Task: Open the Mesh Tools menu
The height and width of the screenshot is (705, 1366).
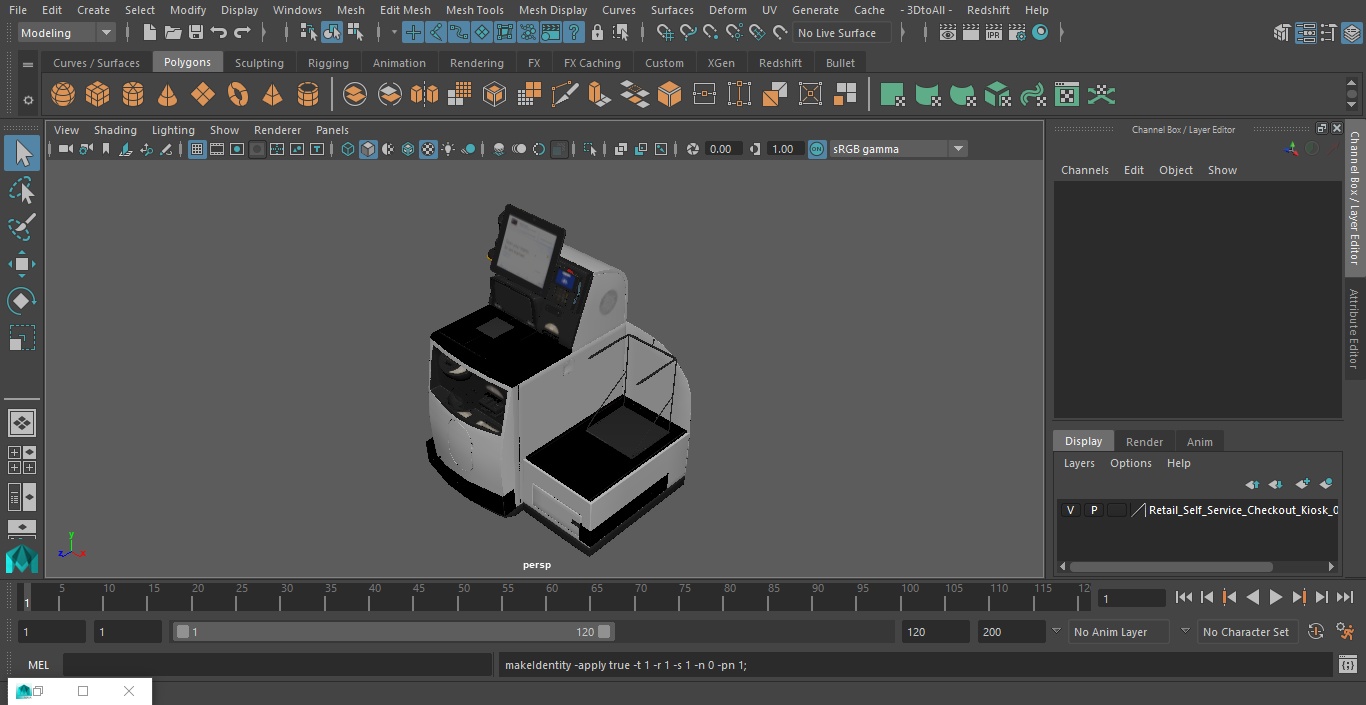Action: [474, 10]
